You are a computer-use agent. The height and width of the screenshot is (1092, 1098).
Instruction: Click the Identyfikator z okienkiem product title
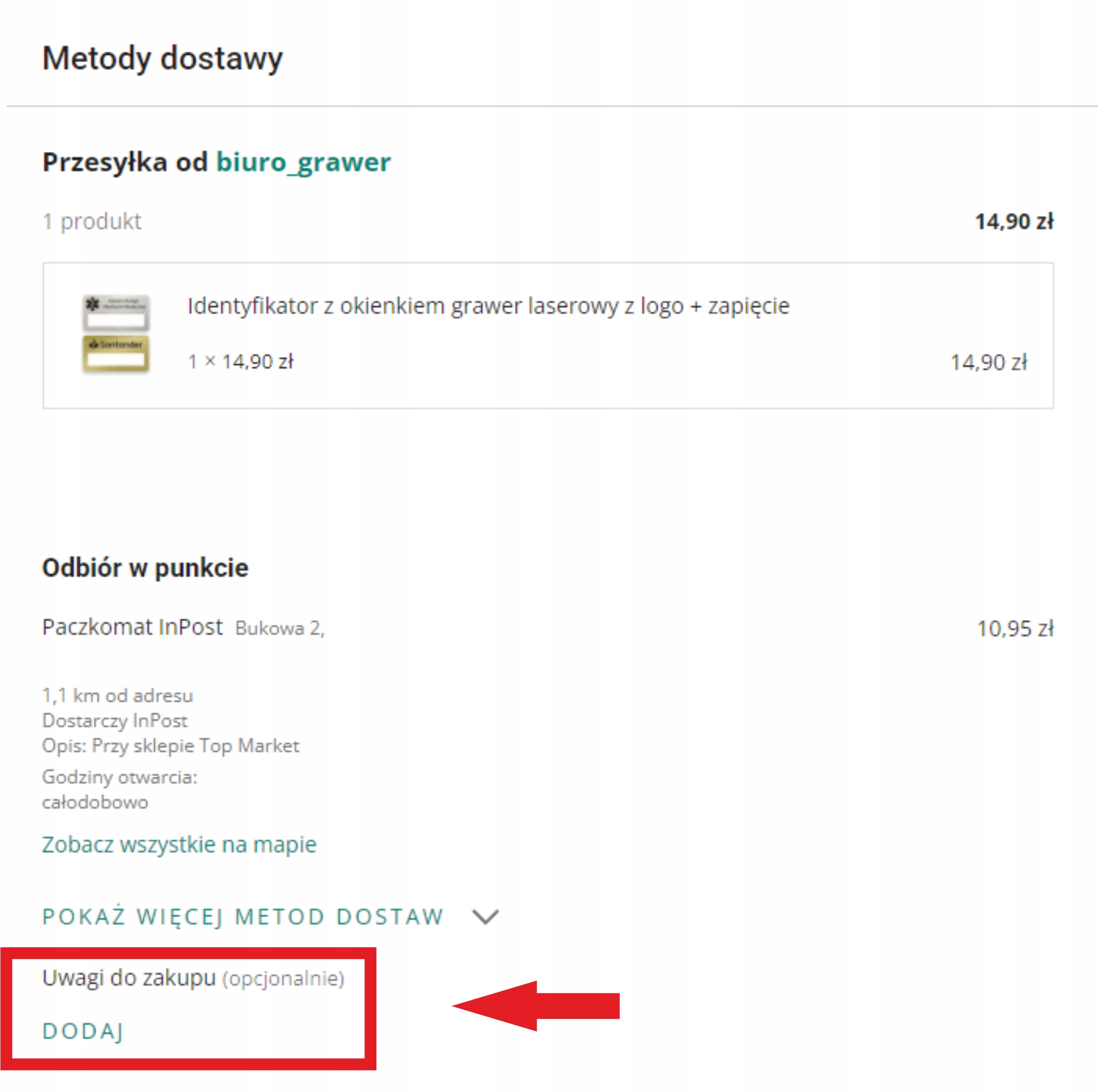click(x=488, y=306)
